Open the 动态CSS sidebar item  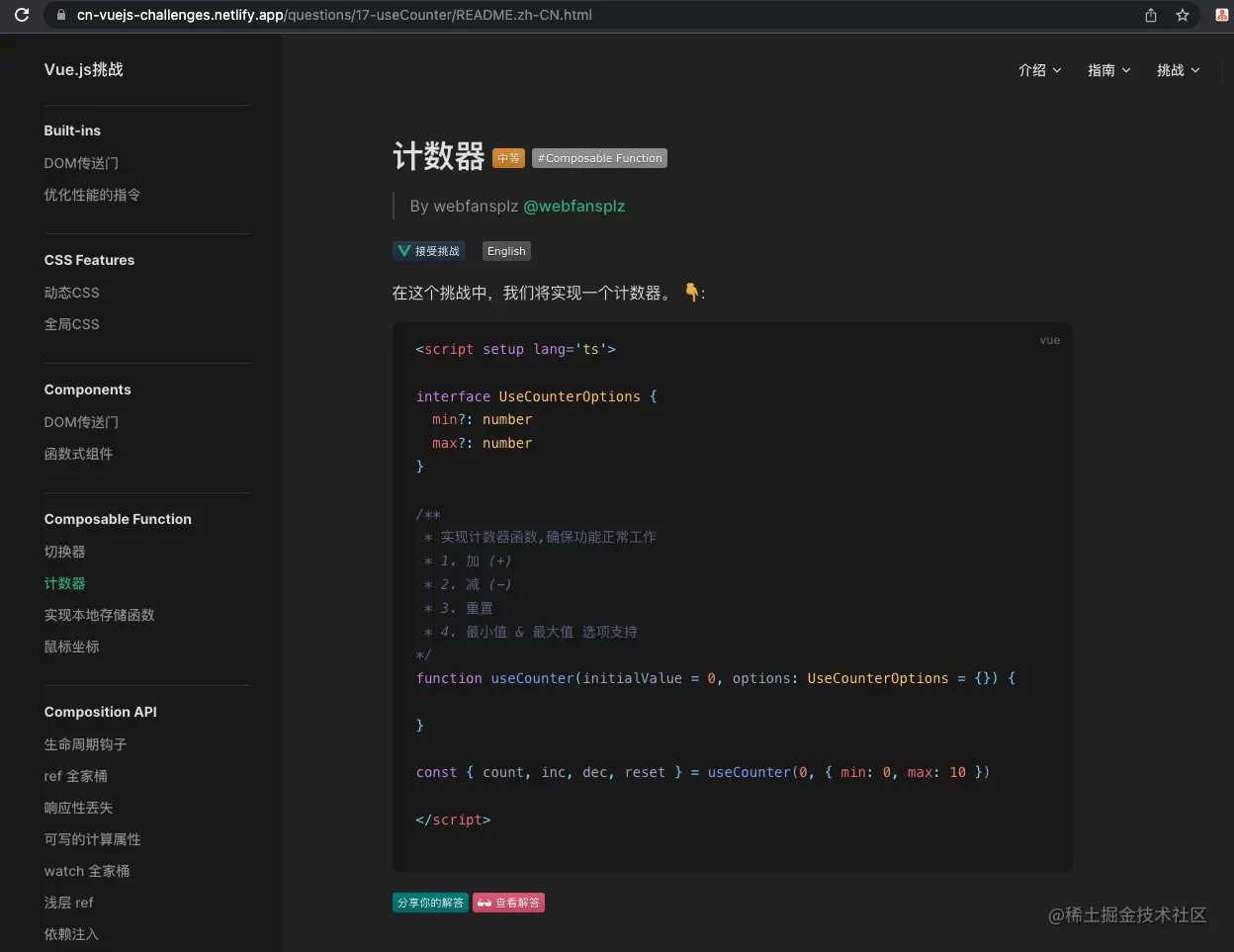coord(71,293)
